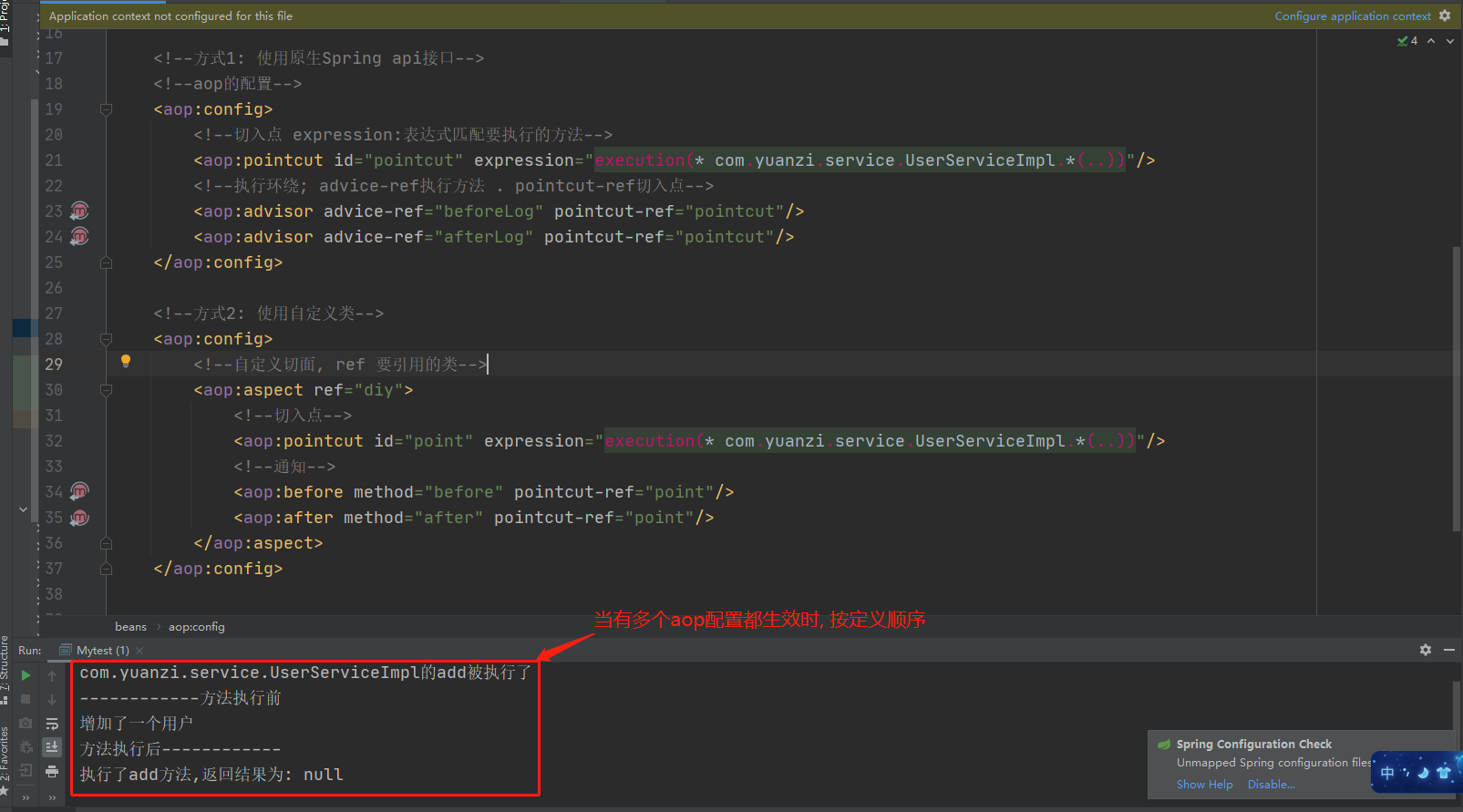
Task: Click advice gutter icon on line 34
Action: pos(80,491)
